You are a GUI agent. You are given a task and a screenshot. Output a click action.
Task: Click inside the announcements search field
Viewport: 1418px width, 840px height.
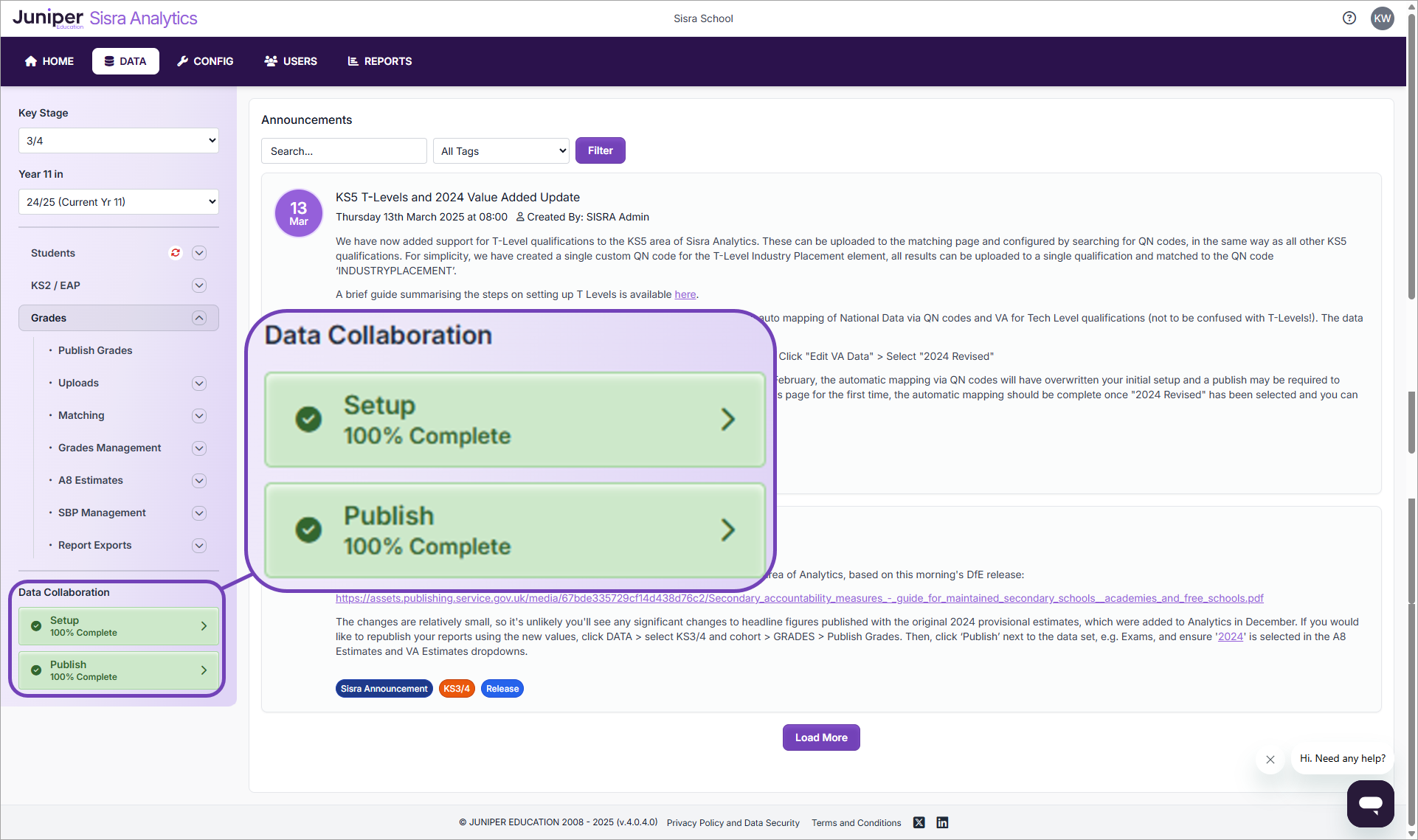[x=344, y=150]
